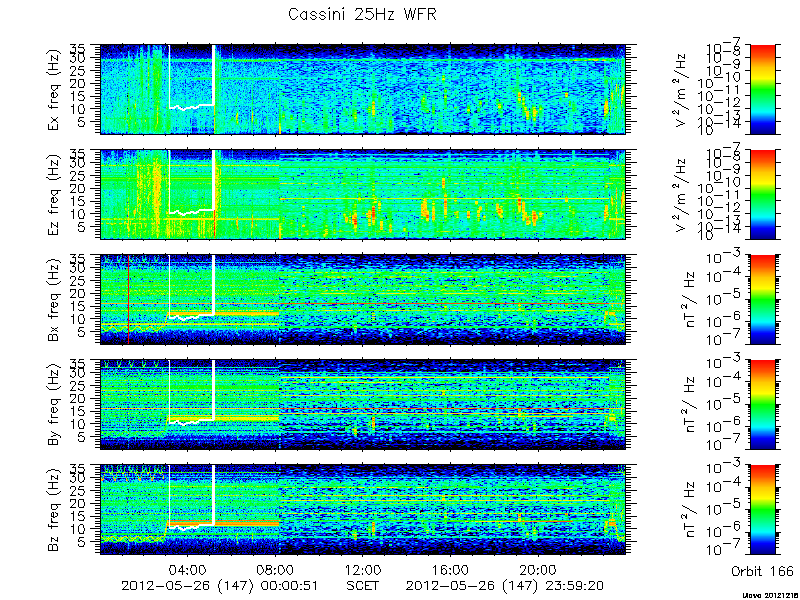This screenshot has width=800, height=600.
Task: Click the By freq (Hz) axis label
Action: pos(55,405)
